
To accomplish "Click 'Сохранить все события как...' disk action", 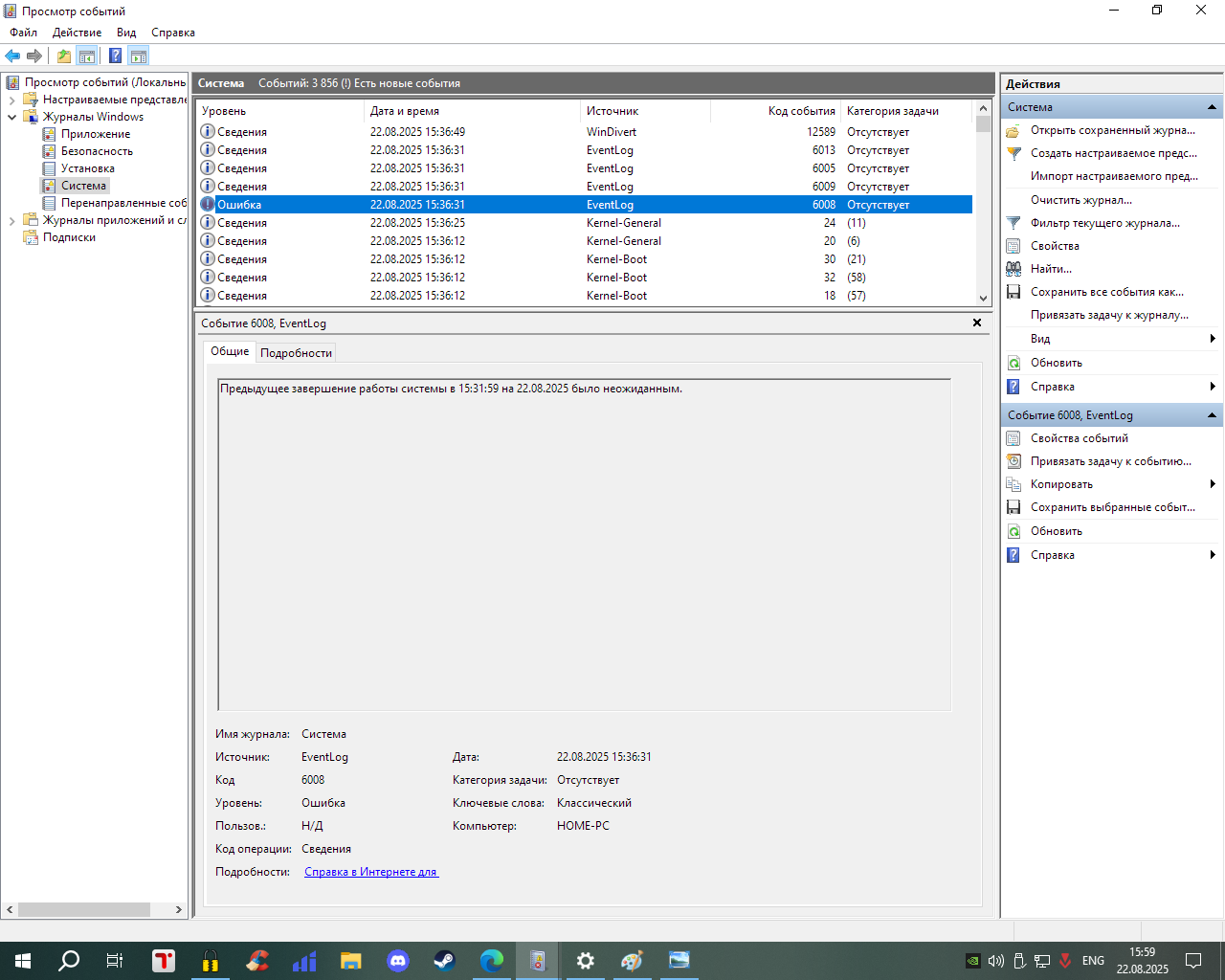I will [1106, 292].
